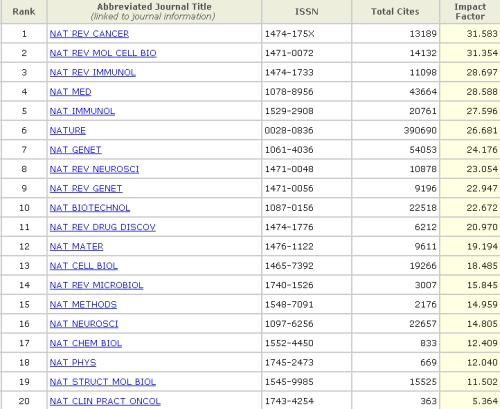Click the Rank column header
Screen dimensions: 500x409
click(24, 12)
